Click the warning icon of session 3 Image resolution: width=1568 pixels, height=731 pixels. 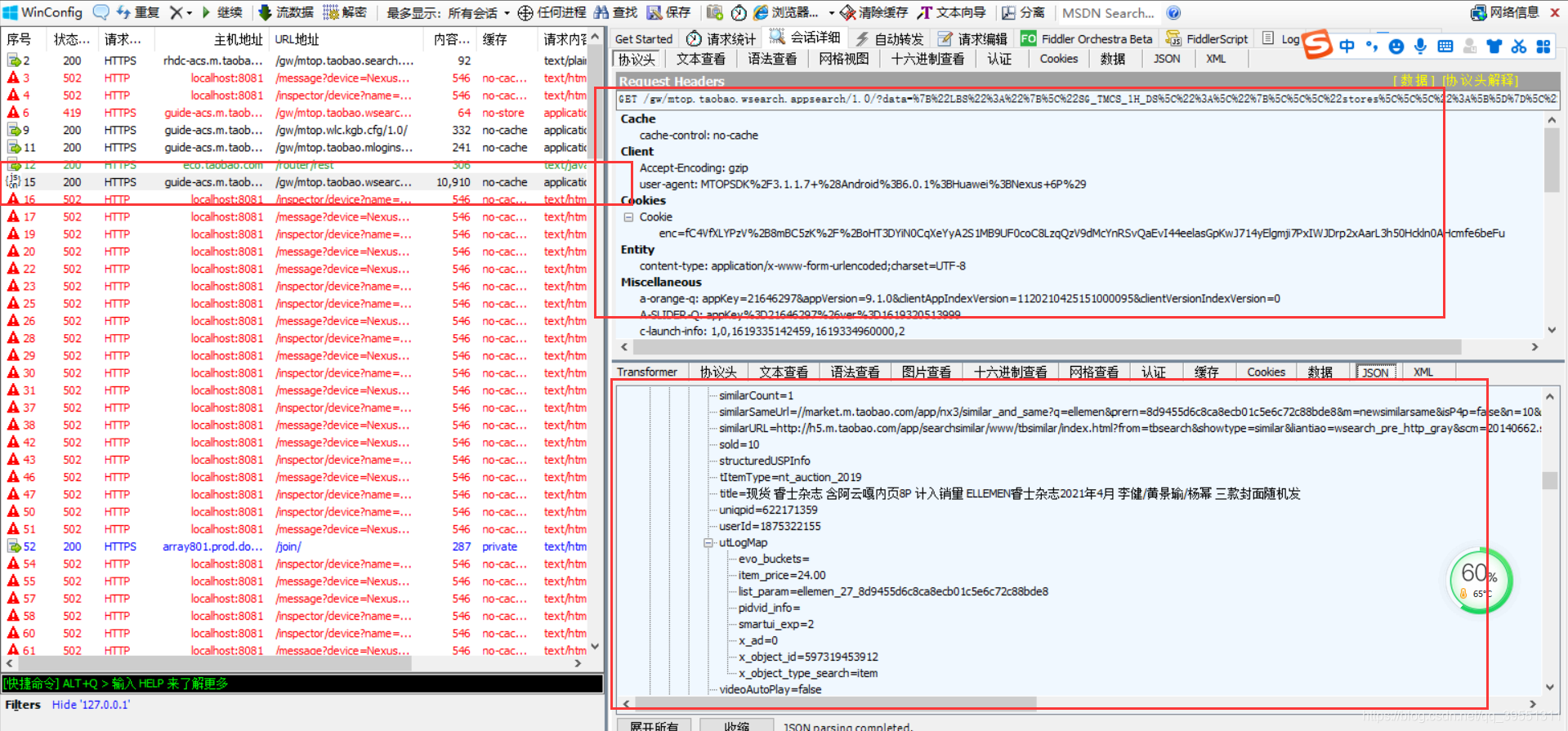[13, 78]
